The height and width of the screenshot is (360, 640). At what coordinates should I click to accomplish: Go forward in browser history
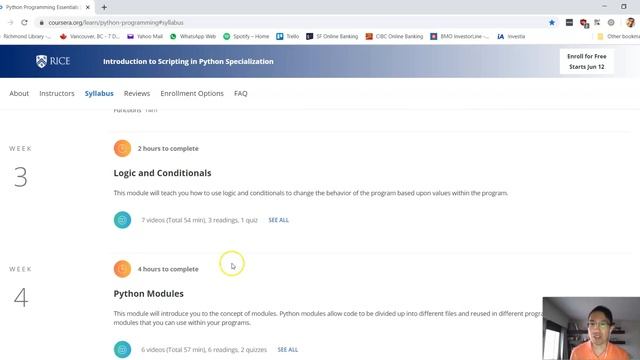11,22
